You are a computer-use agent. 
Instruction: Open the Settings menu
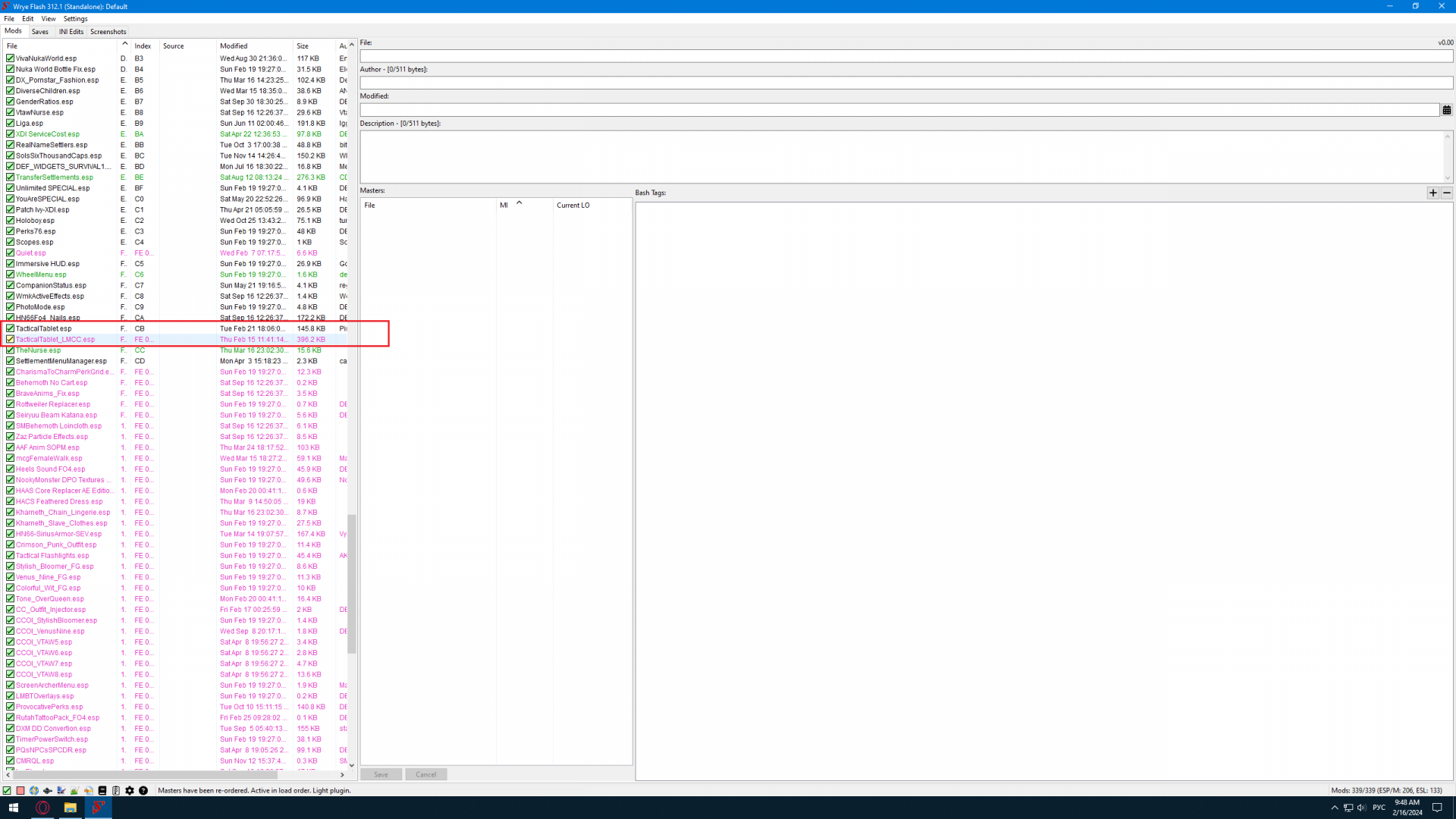point(75,18)
